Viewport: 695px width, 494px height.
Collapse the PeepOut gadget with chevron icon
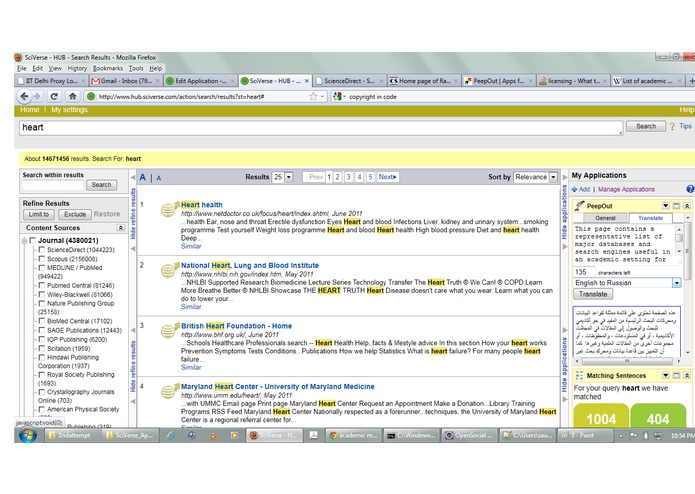pos(687,206)
